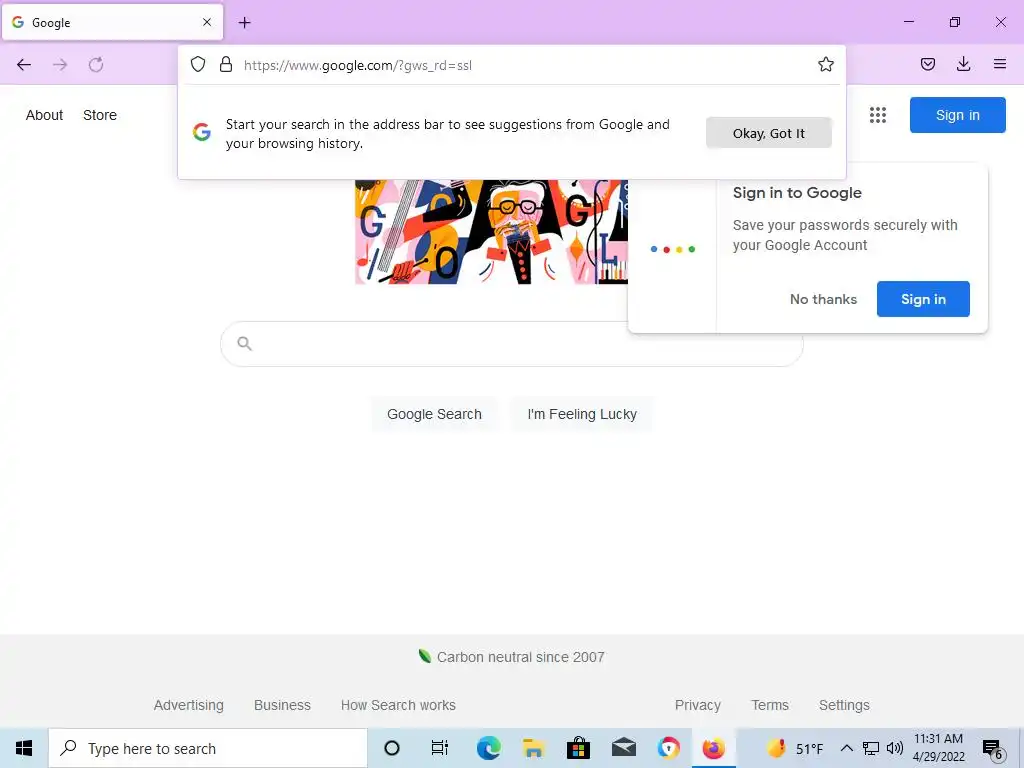This screenshot has width=1024, height=768.
Task: Focus the Google search box
Action: click(511, 344)
